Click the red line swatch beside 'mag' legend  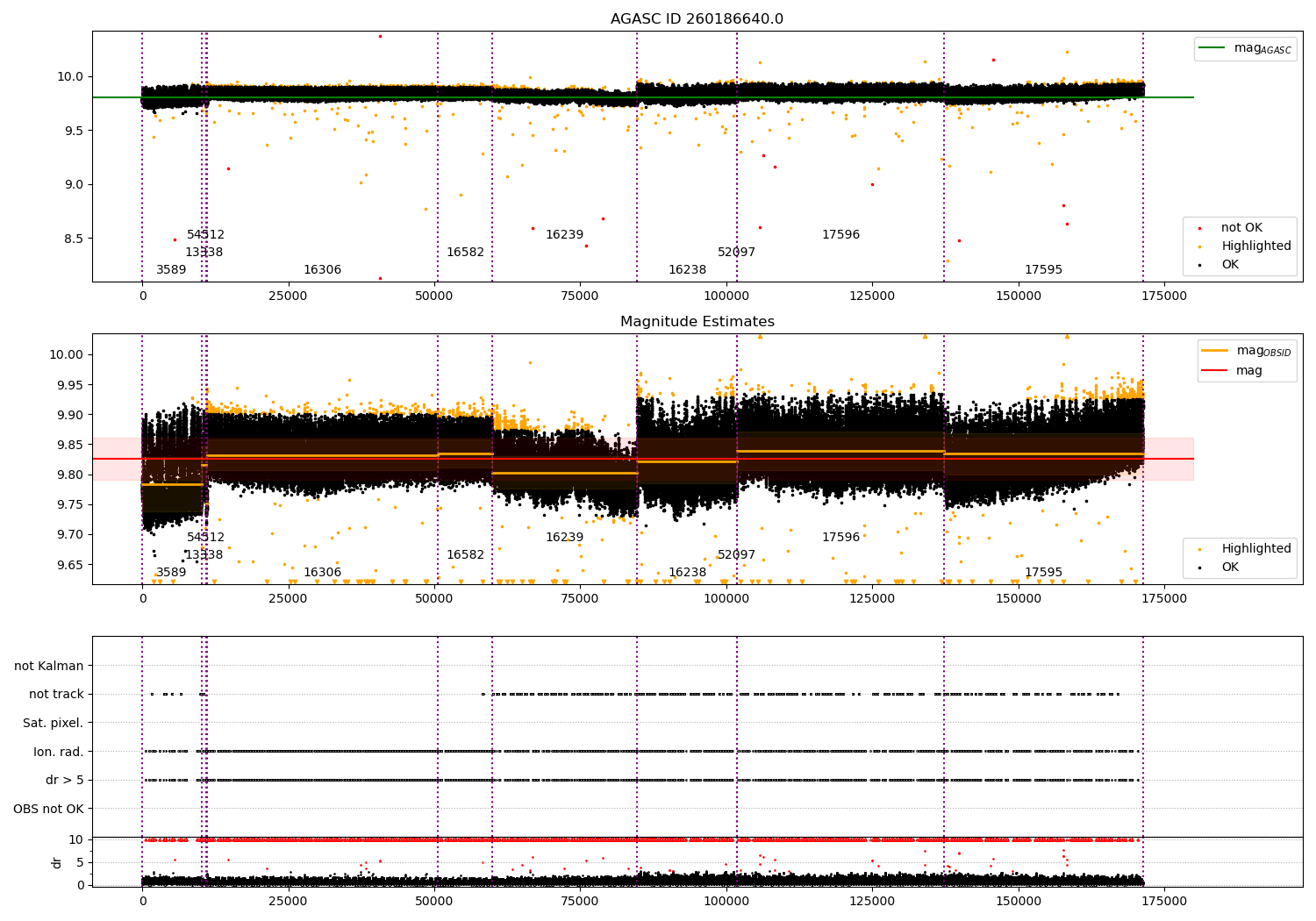1215,371
